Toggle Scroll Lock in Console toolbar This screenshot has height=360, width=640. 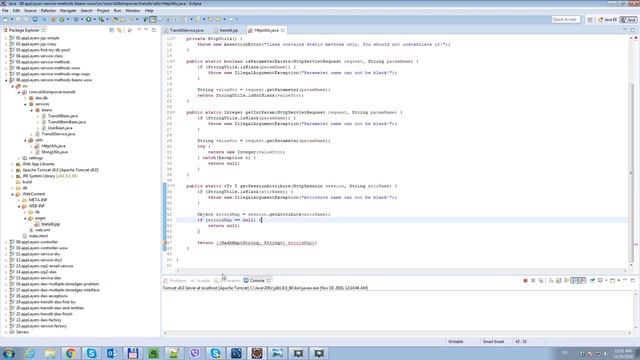(559, 280)
